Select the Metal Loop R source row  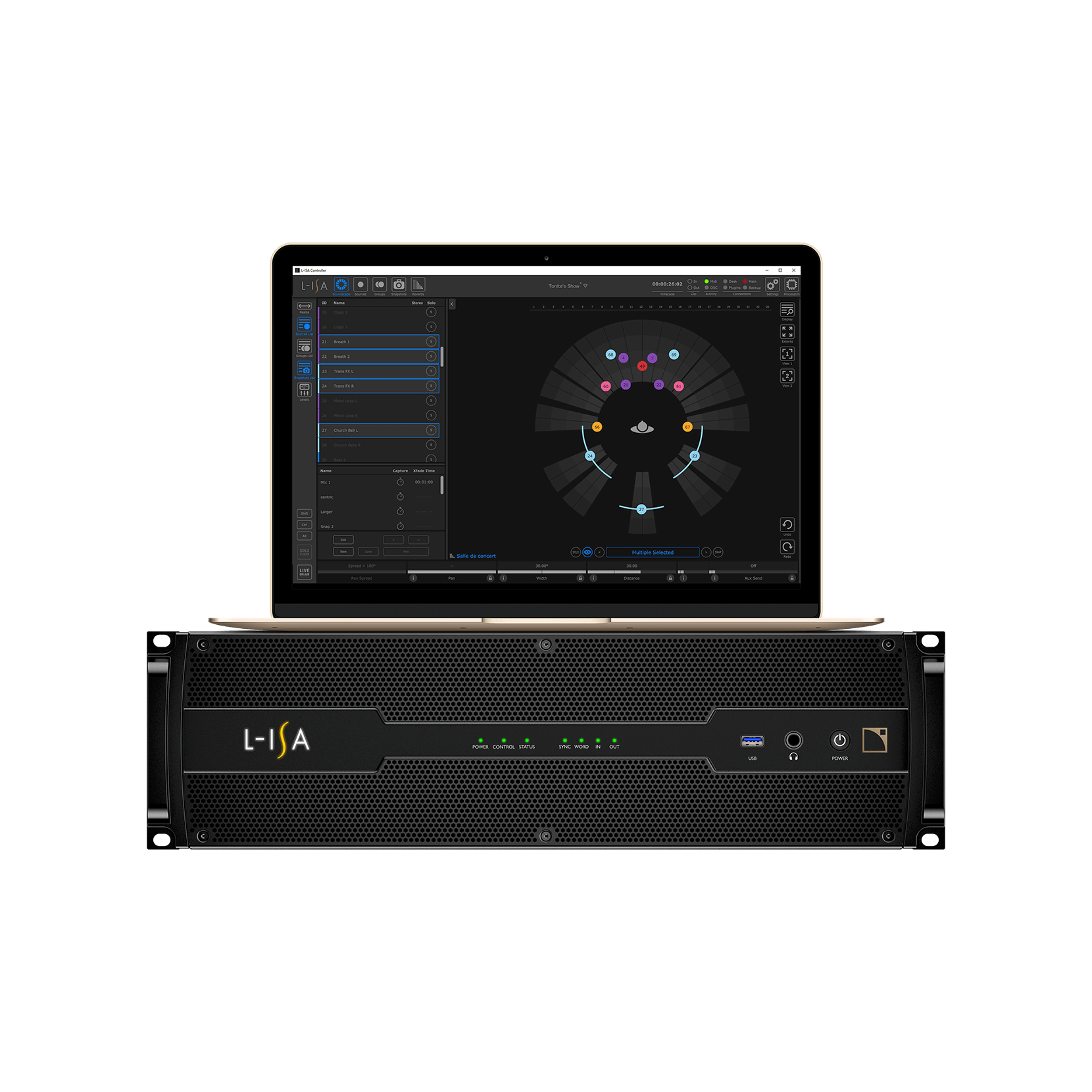[379, 415]
